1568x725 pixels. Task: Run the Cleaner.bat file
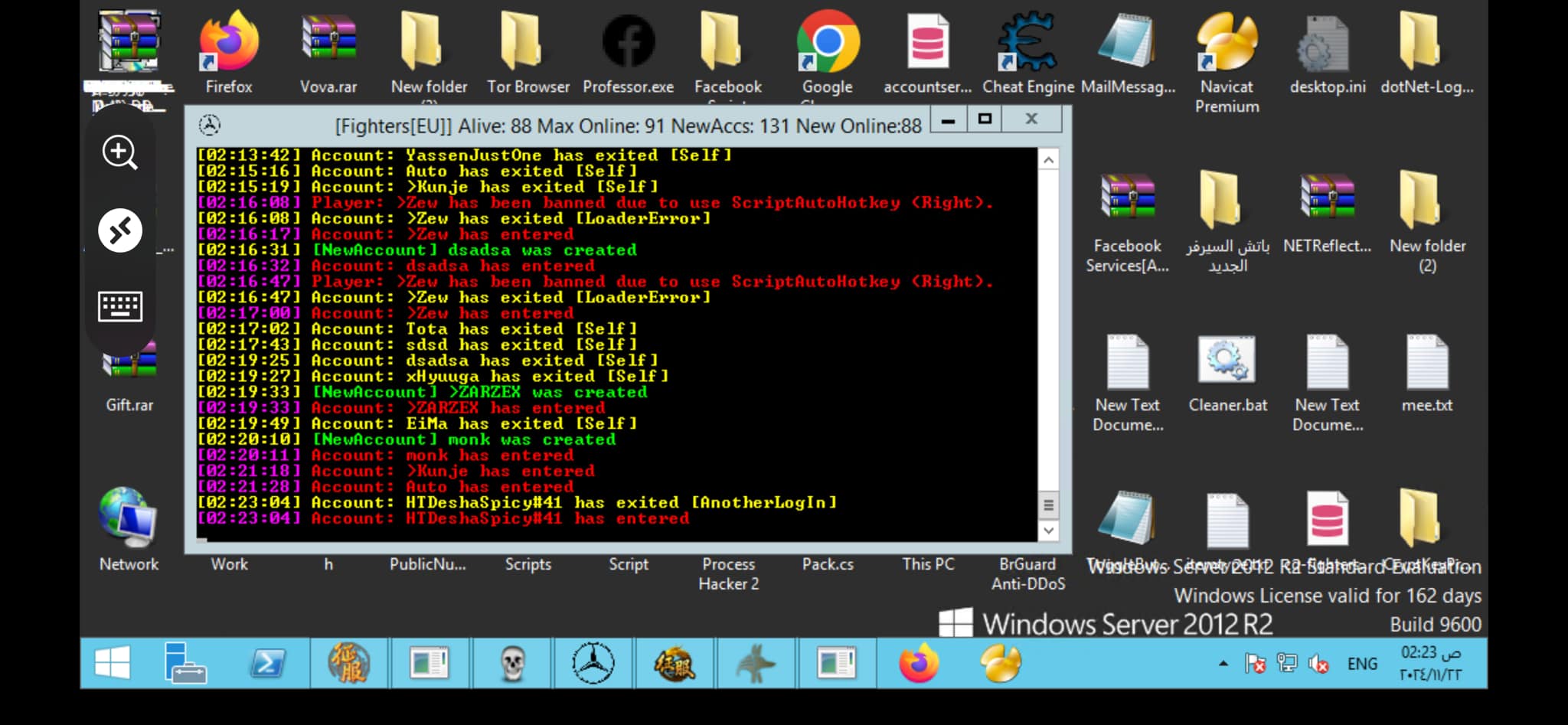1227,374
